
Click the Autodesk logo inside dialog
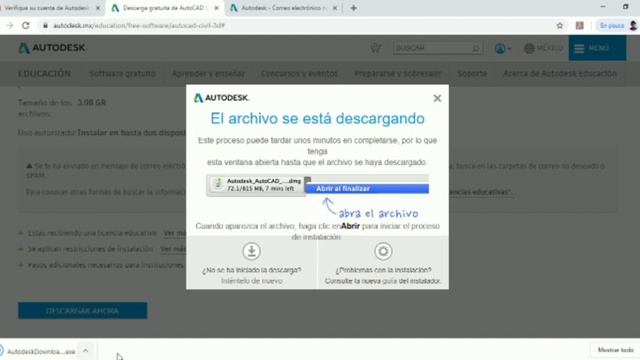(222, 98)
